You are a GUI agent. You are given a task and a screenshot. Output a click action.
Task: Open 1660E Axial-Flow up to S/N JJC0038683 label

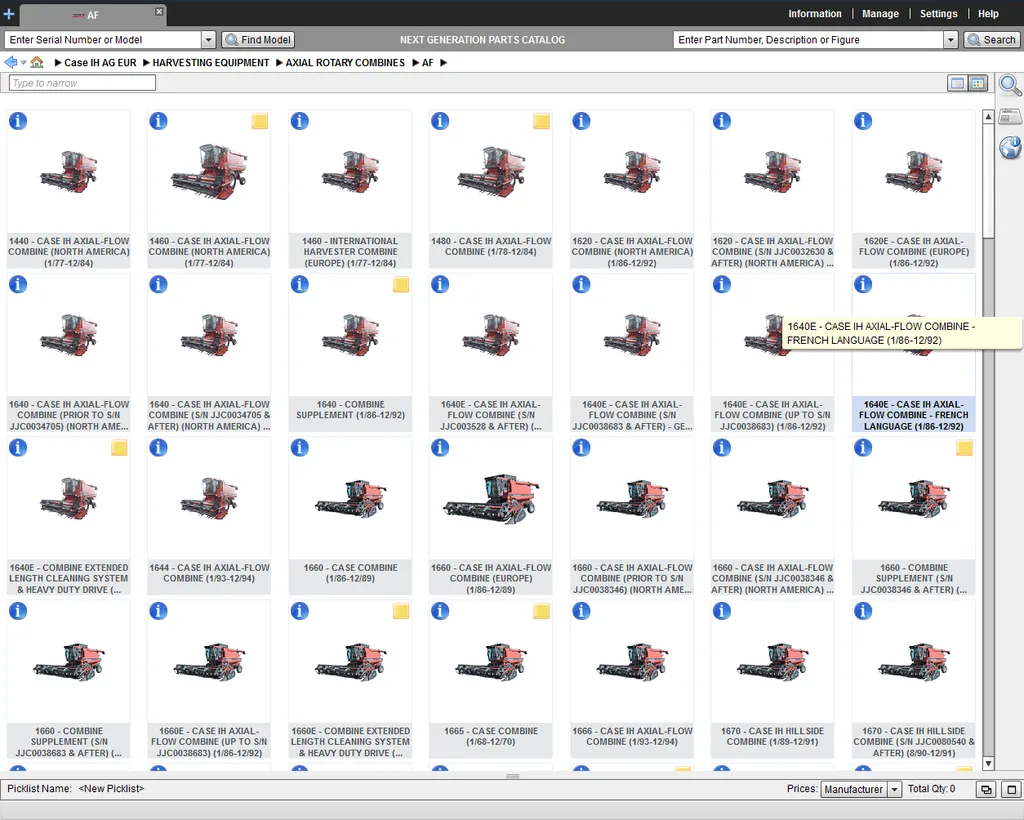pos(209,741)
